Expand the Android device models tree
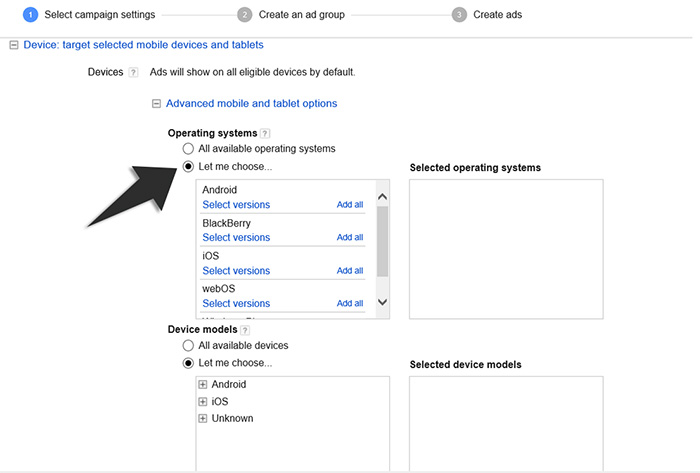The image size is (700, 473). tap(203, 385)
